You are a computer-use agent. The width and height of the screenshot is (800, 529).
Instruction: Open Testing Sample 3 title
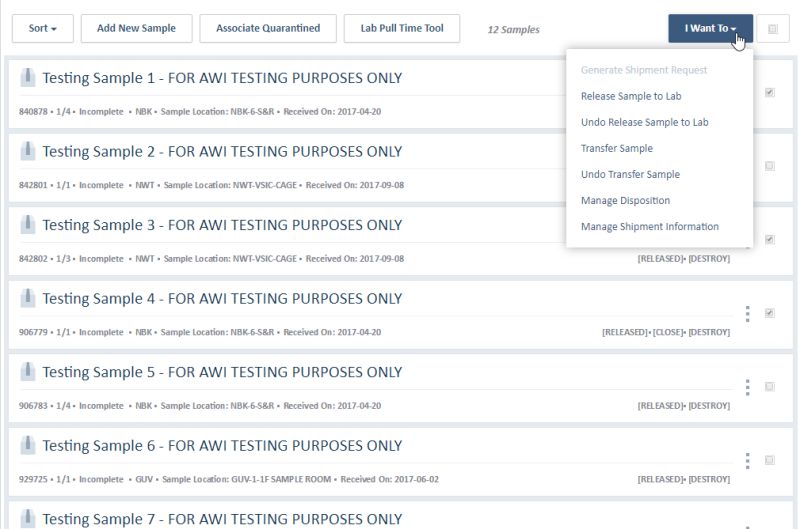tap(222, 225)
